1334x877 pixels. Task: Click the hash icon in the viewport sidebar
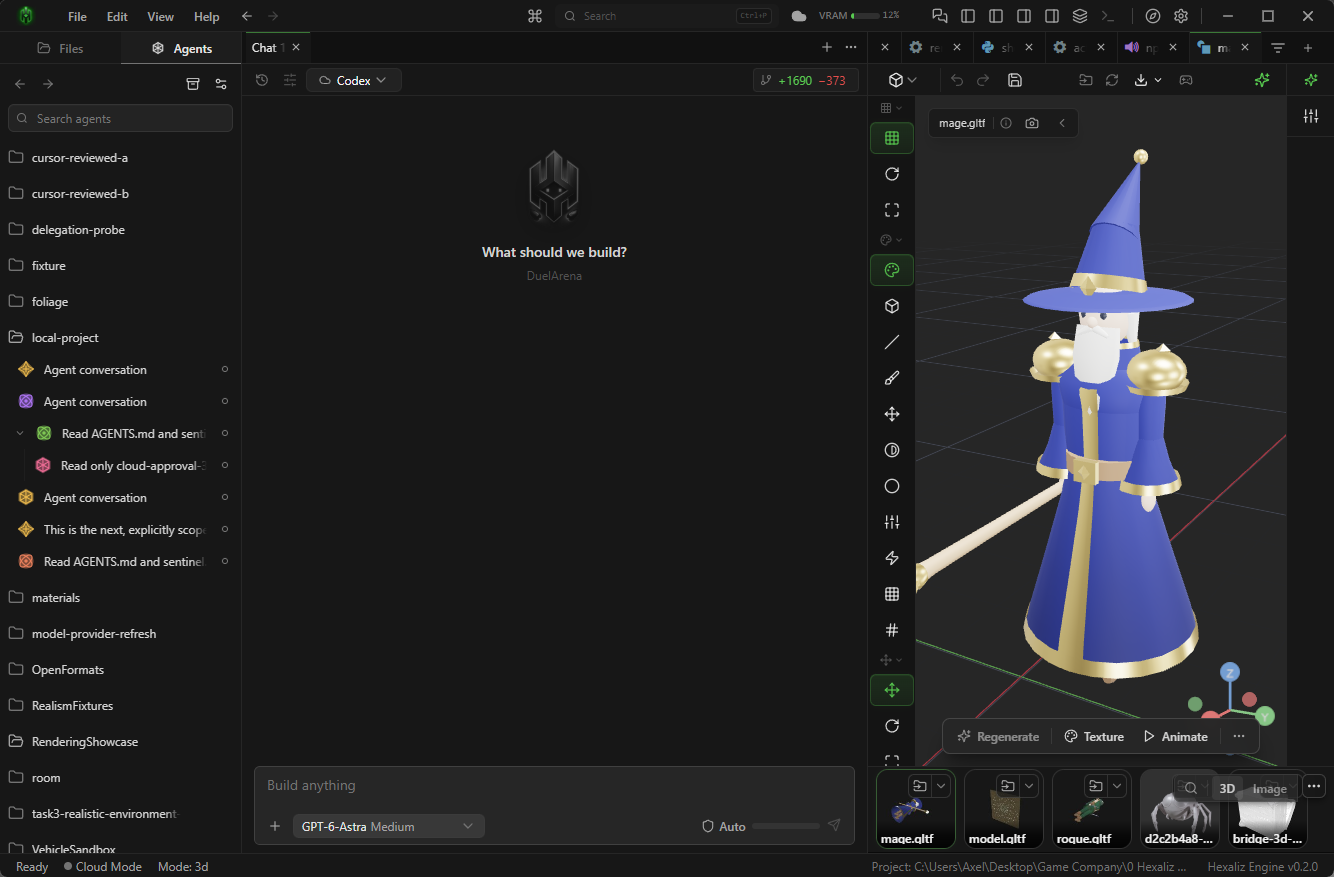tap(892, 630)
